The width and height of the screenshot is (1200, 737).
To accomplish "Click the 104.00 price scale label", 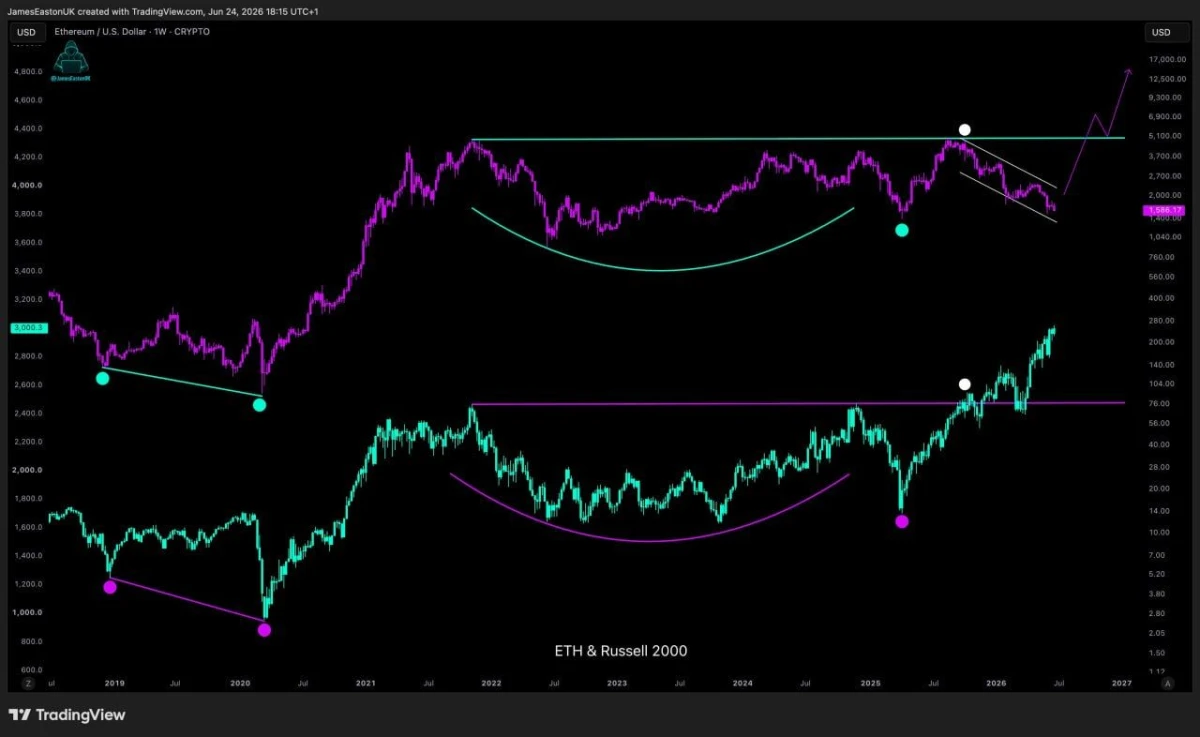I will (x=1161, y=383).
